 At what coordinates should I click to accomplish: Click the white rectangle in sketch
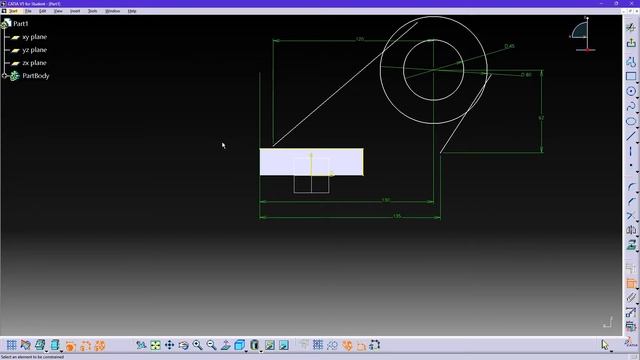(311, 162)
